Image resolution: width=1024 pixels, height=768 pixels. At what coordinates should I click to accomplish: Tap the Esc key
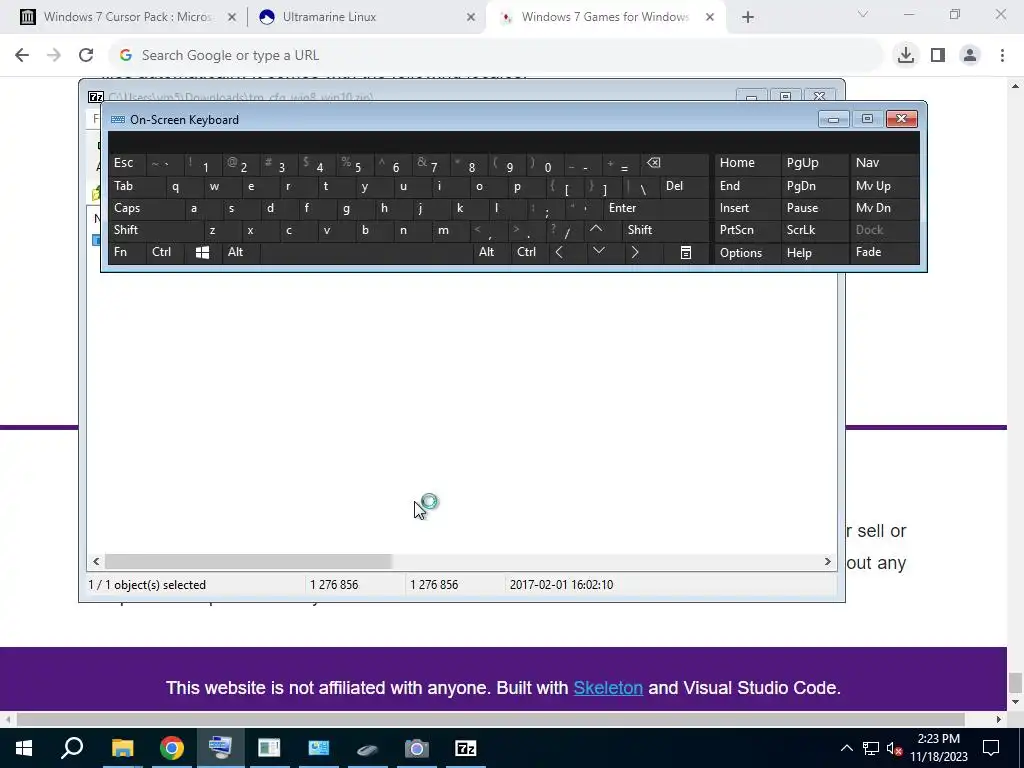(127, 163)
